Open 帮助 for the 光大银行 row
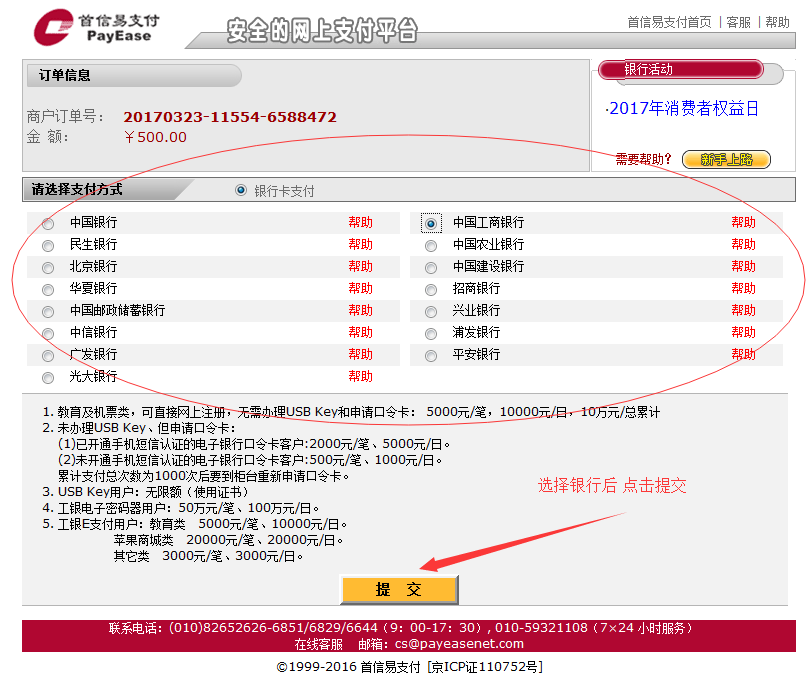809x684 pixels. click(x=360, y=377)
